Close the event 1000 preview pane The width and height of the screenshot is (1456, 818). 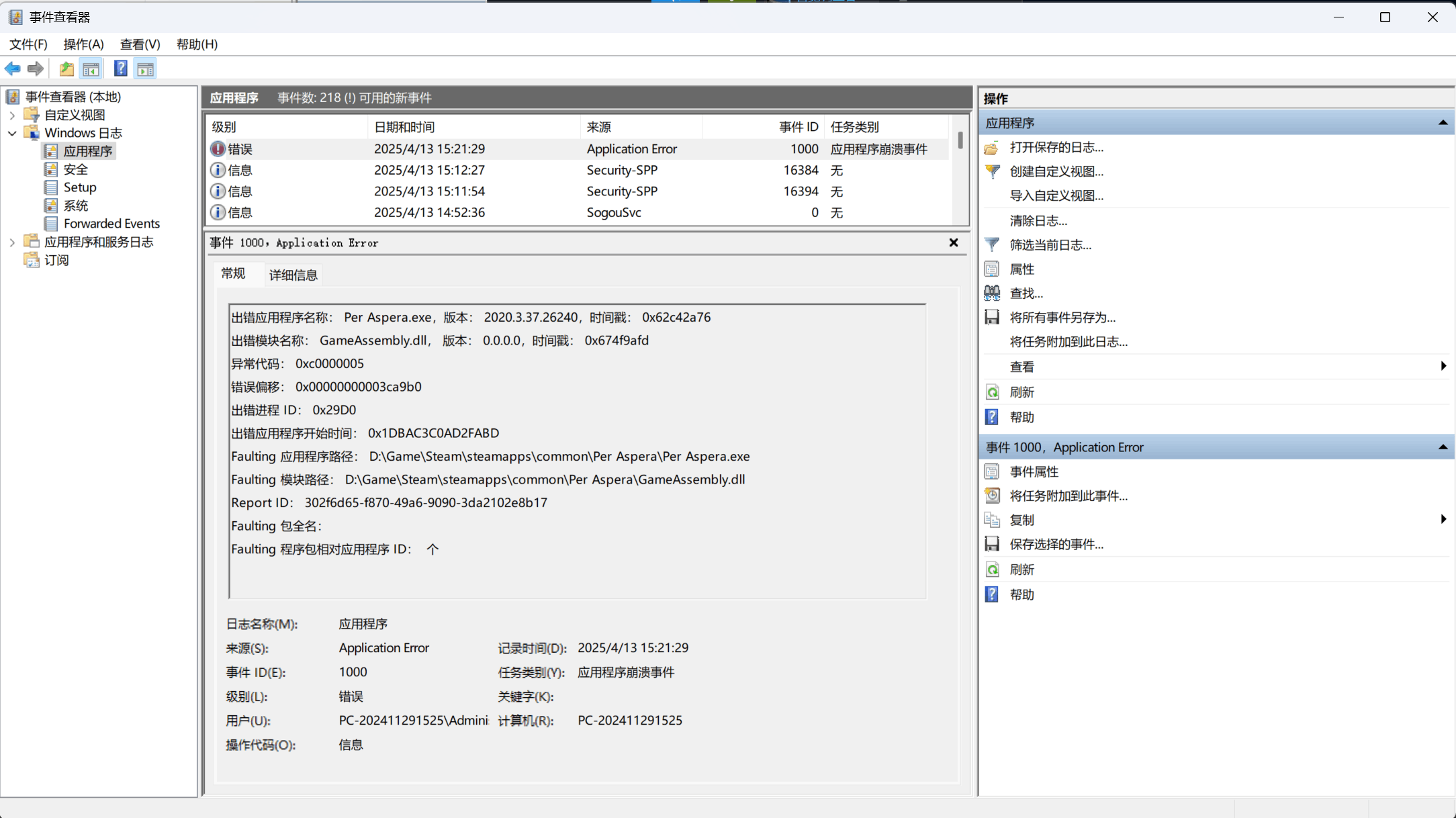pos(953,242)
